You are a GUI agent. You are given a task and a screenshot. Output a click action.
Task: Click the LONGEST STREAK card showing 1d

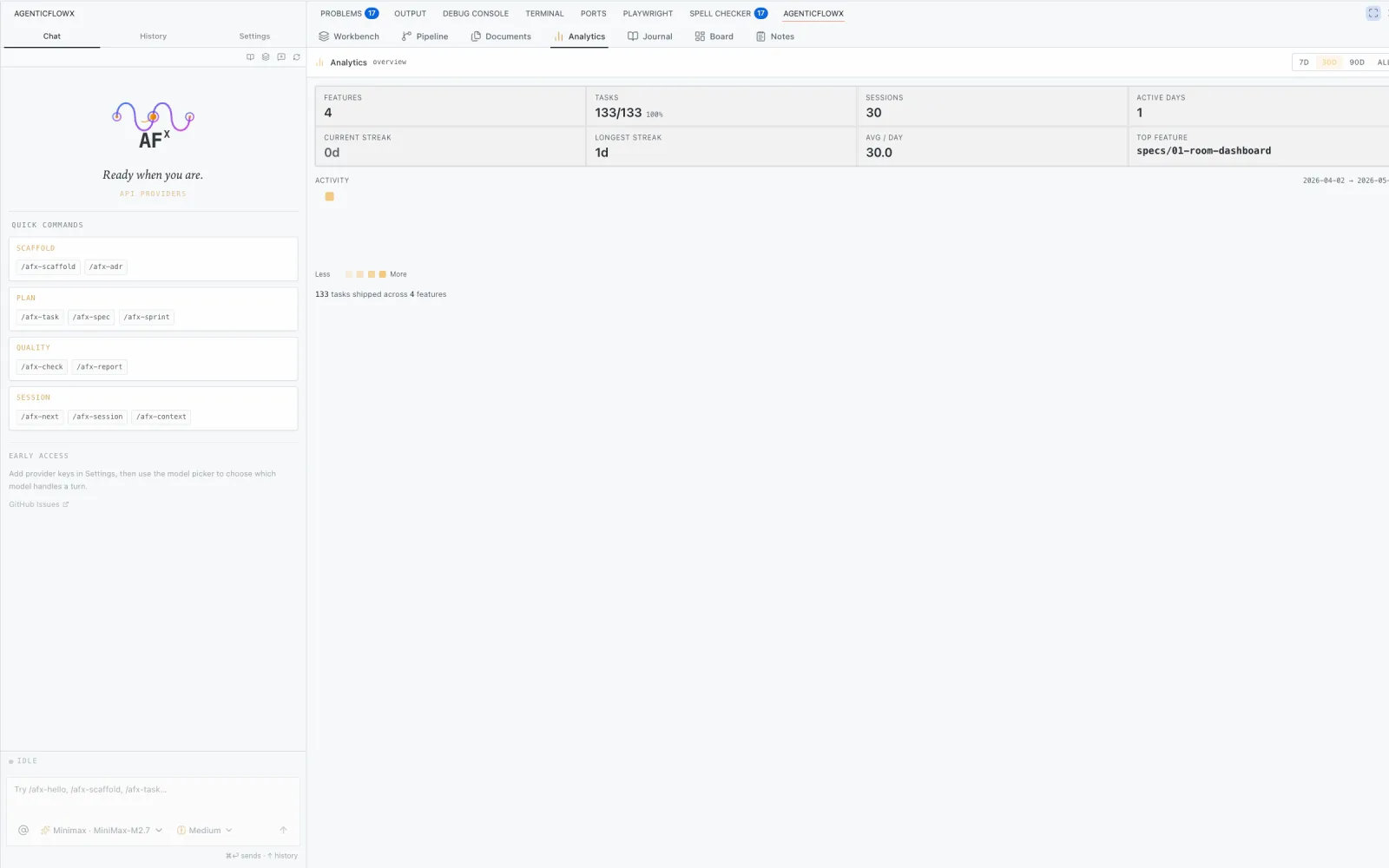[721, 146]
